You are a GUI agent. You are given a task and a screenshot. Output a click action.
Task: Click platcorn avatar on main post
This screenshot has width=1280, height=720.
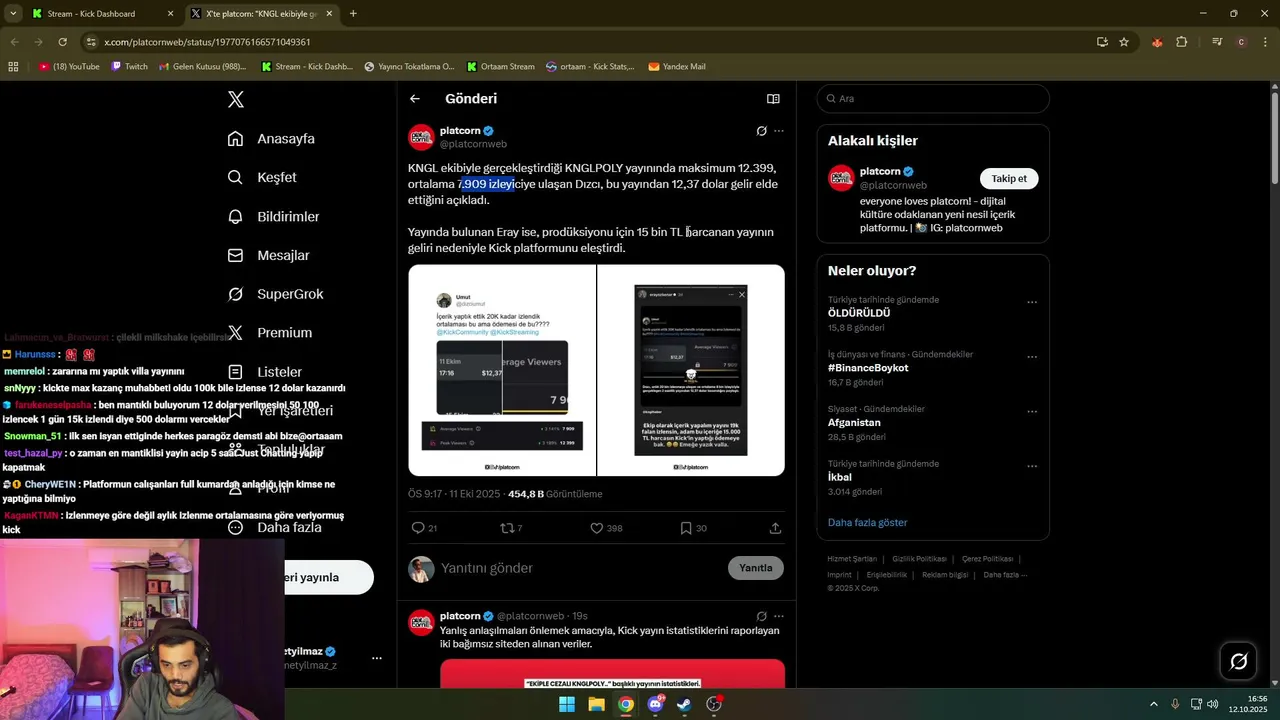(421, 137)
